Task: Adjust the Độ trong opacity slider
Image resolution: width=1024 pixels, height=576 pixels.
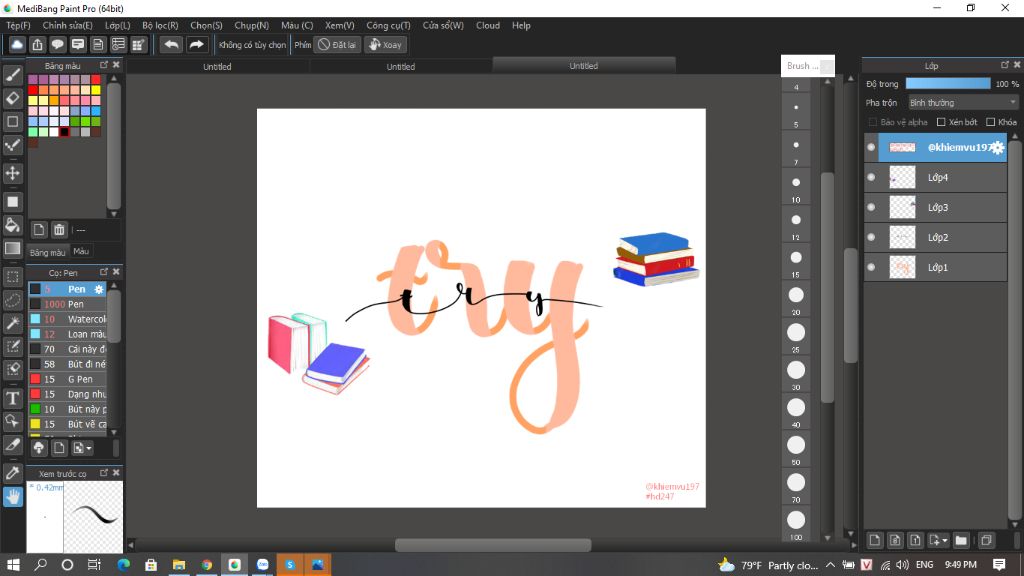Action: click(948, 84)
